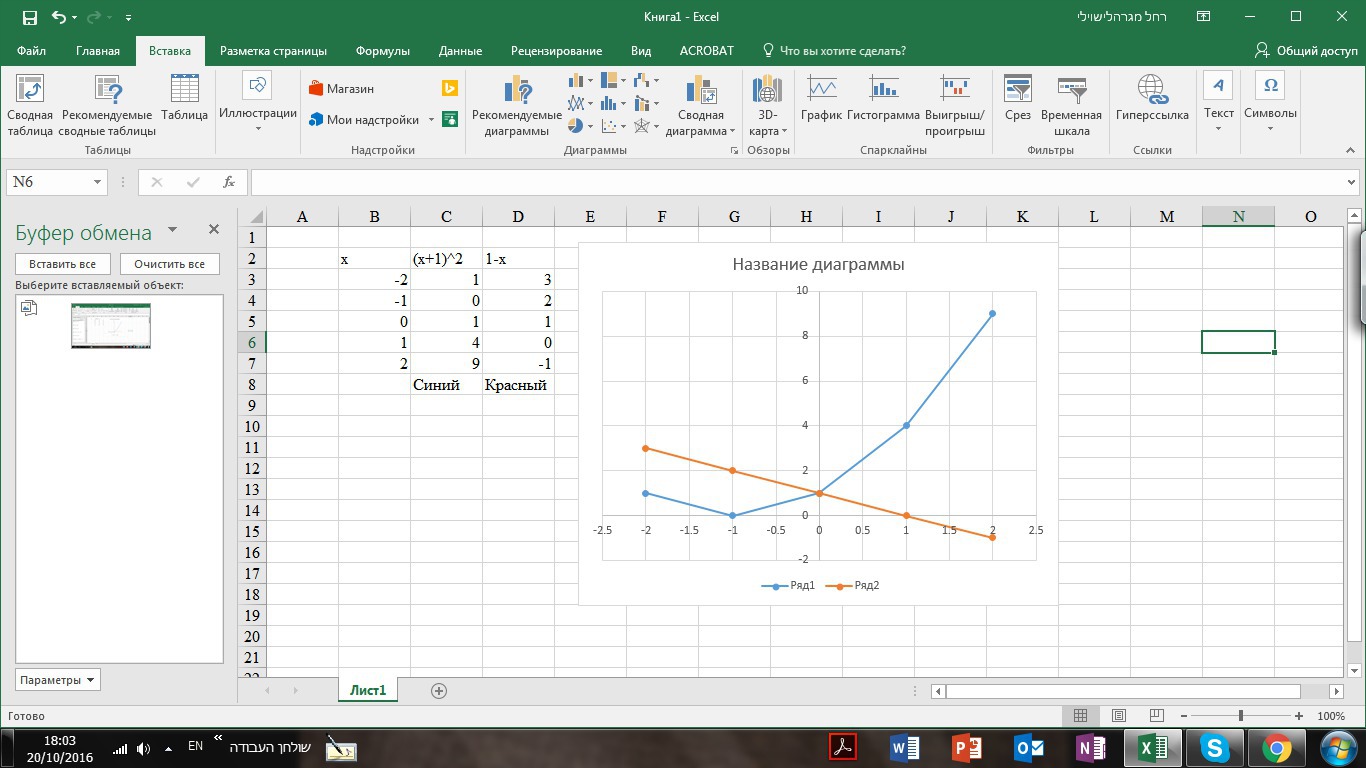Open the Диаграммы dialog launcher
The width and height of the screenshot is (1366, 768).
click(734, 151)
